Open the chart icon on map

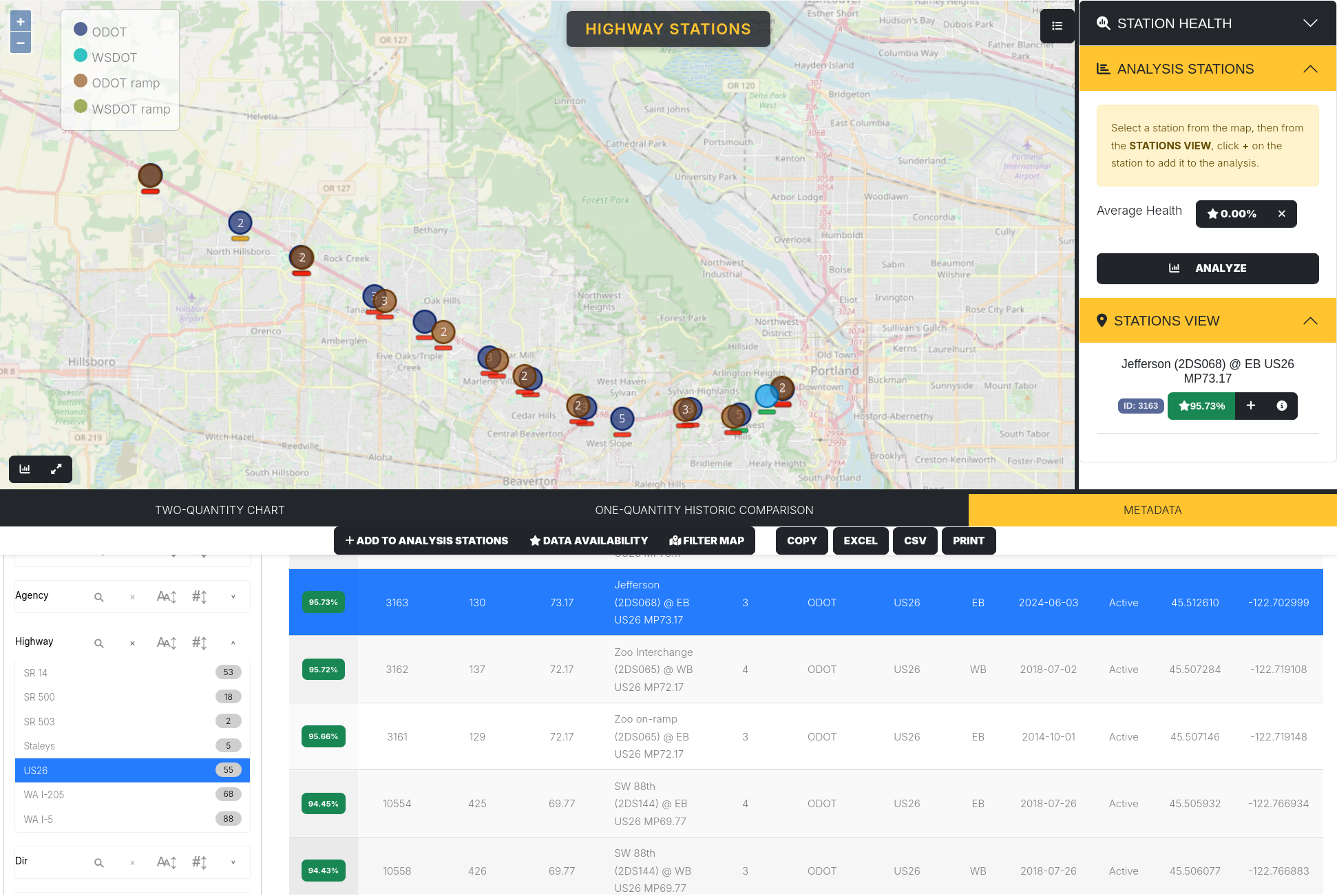[25, 469]
